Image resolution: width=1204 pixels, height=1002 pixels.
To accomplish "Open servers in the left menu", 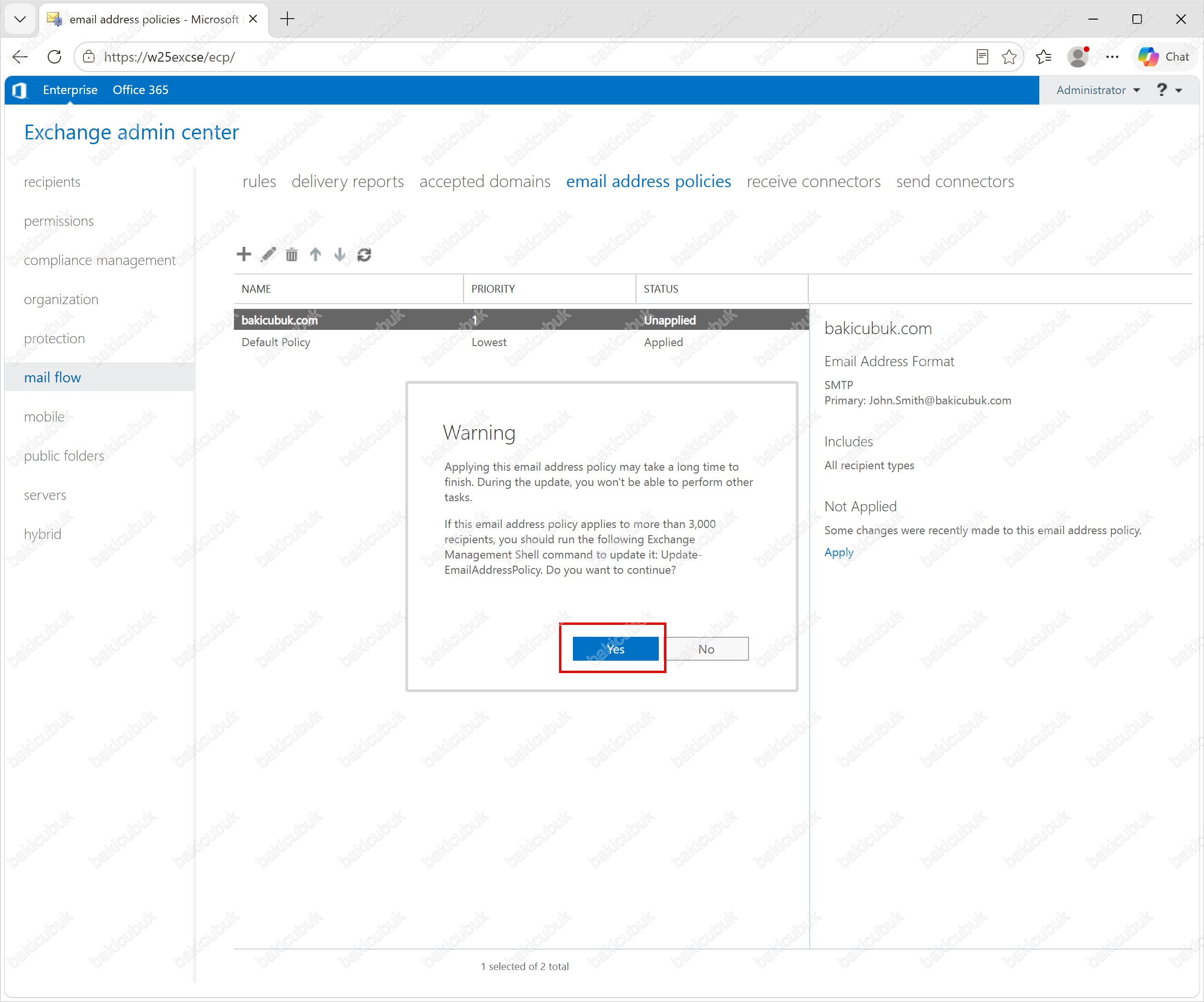I will click(45, 495).
